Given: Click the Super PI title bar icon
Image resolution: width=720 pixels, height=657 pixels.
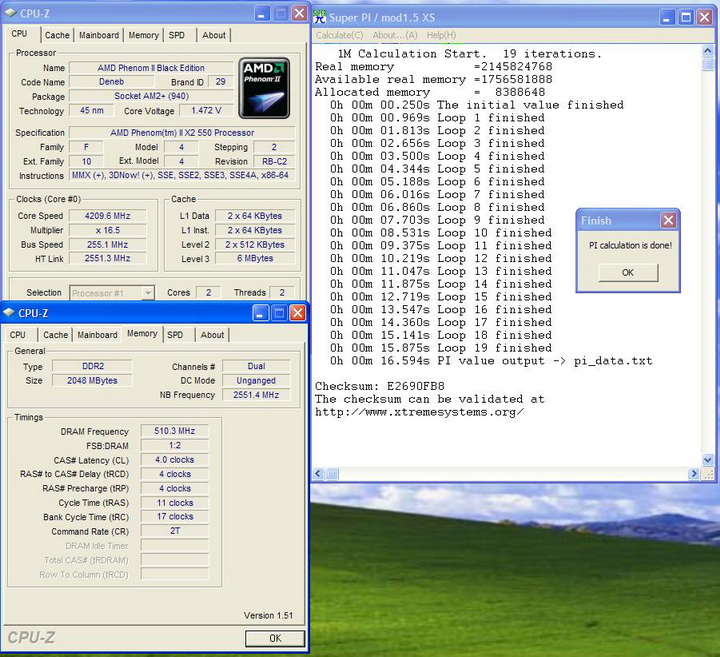Looking at the screenshot, I should pyautogui.click(x=321, y=16).
